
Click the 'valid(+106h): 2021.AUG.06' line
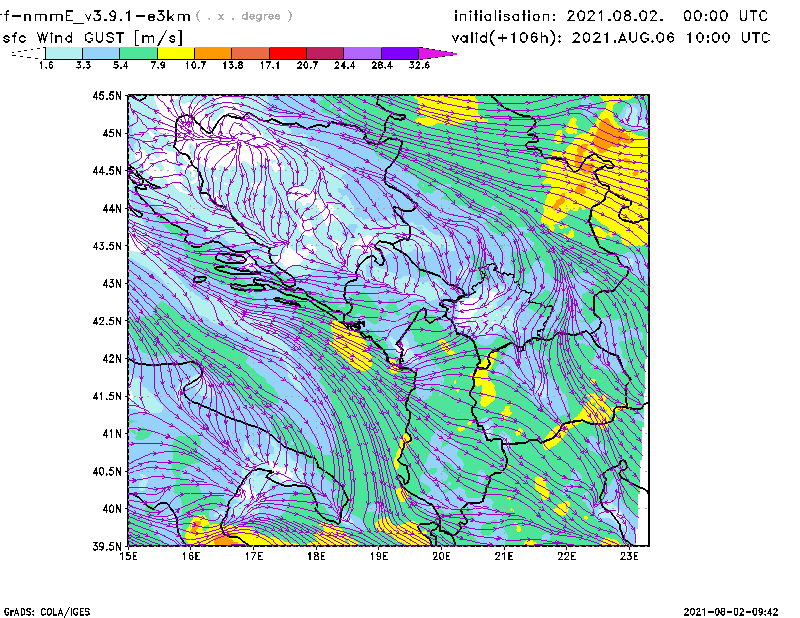(x=563, y=38)
